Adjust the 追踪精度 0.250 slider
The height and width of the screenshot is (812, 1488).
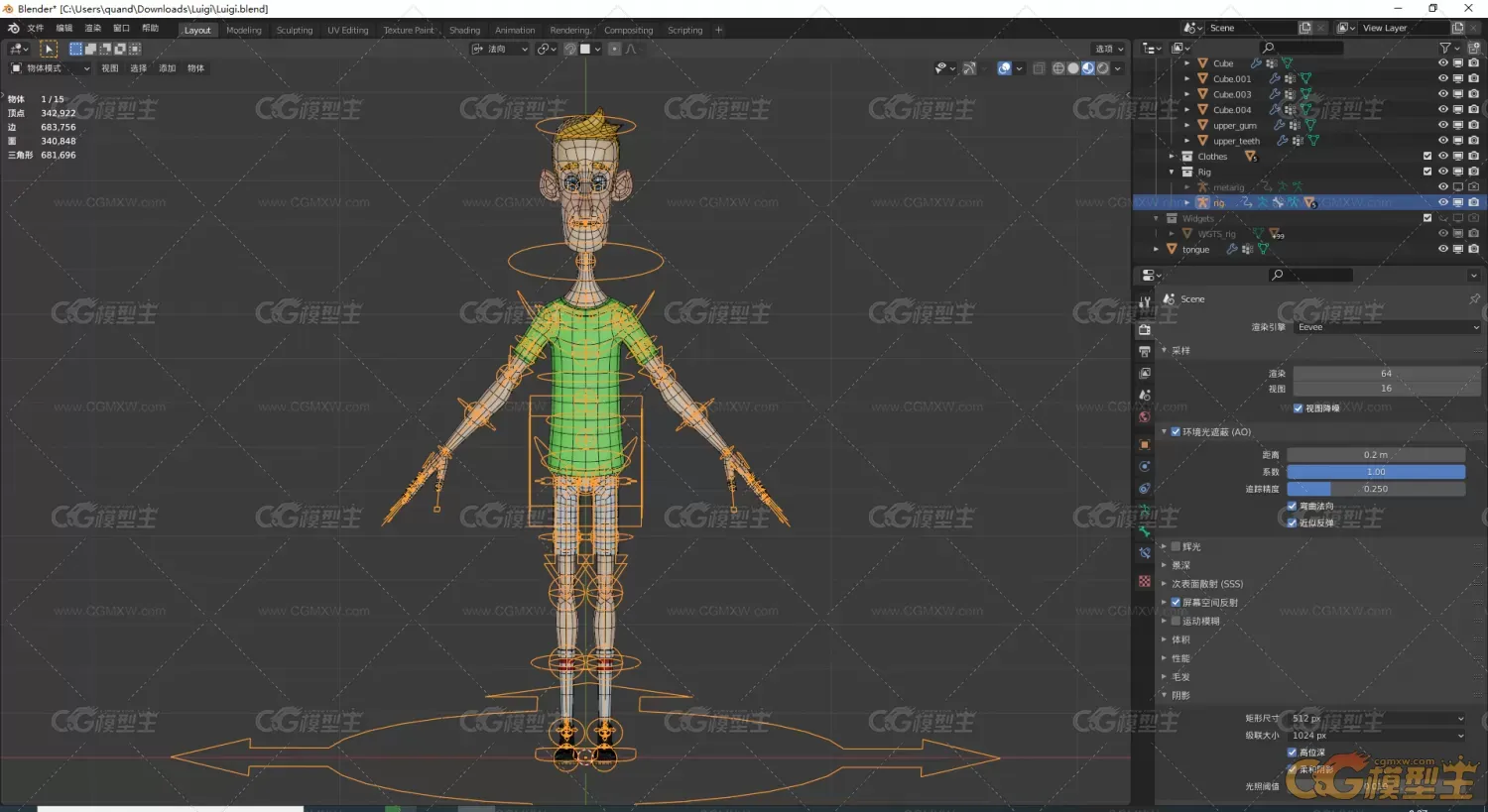pyautogui.click(x=1376, y=489)
